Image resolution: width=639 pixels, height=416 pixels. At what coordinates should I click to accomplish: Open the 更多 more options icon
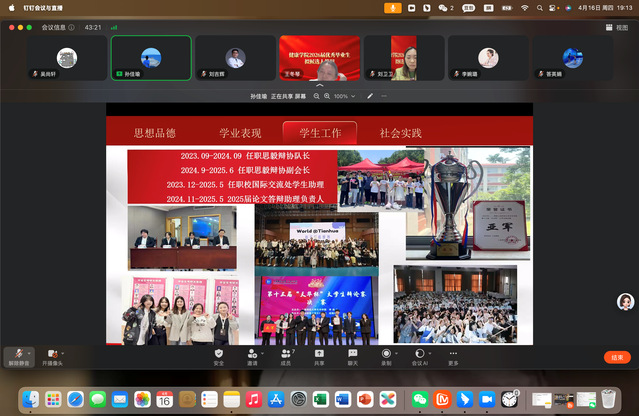click(x=453, y=354)
